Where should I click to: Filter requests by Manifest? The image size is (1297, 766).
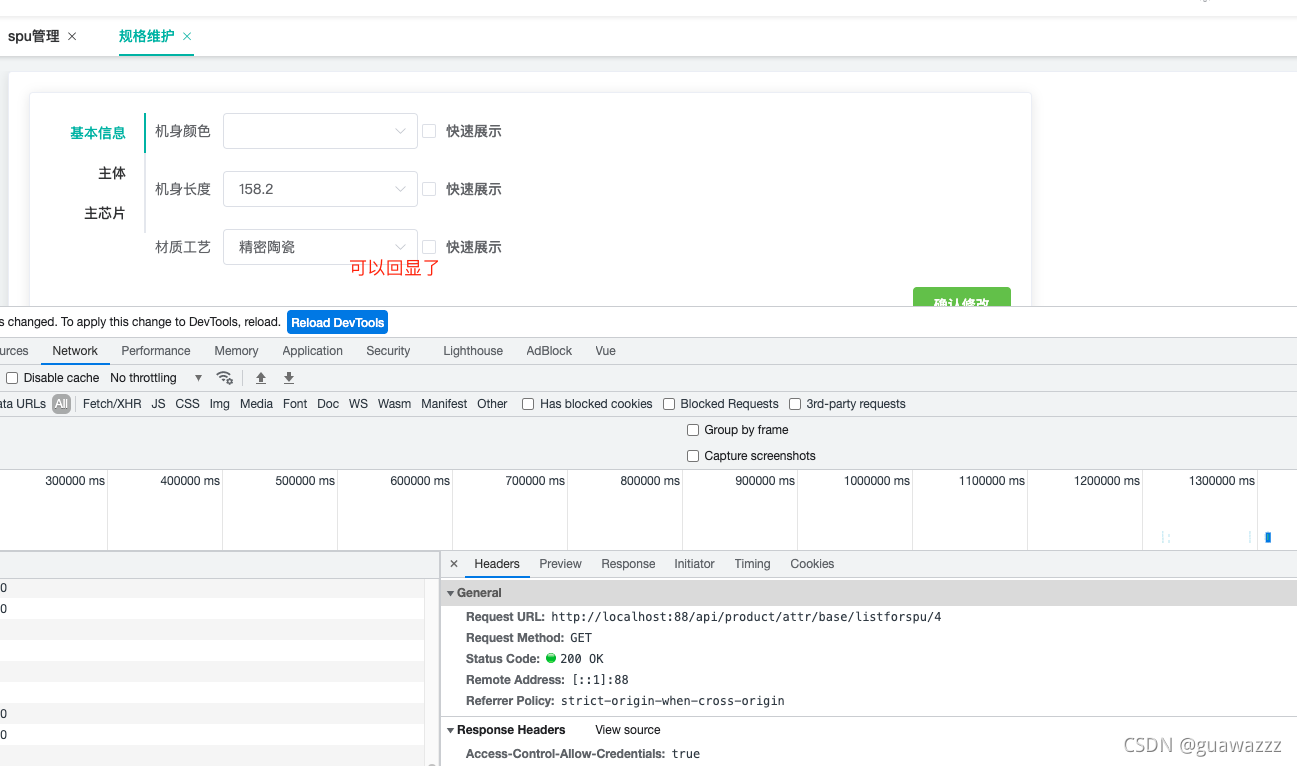click(x=444, y=404)
